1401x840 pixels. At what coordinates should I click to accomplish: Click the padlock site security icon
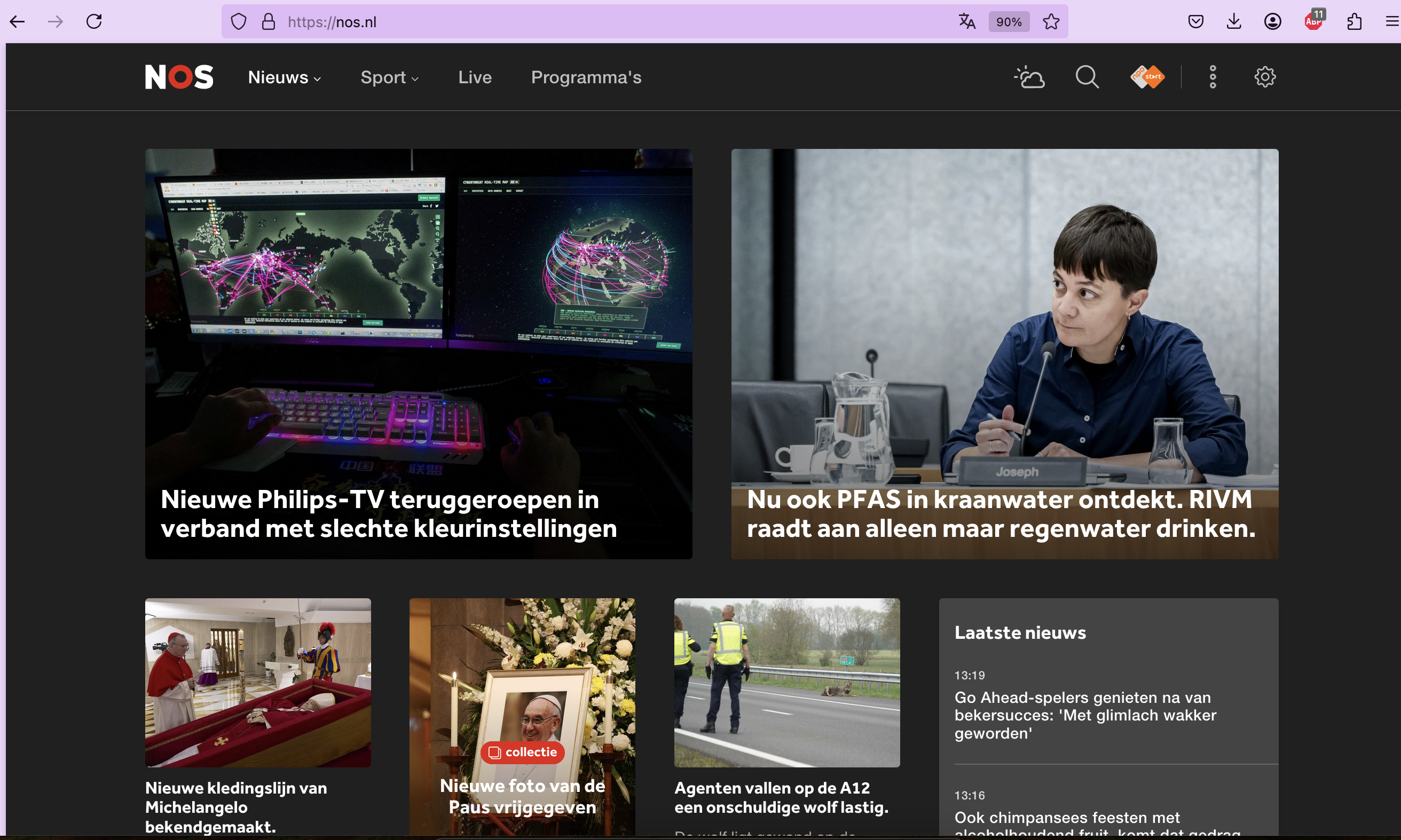(269, 21)
